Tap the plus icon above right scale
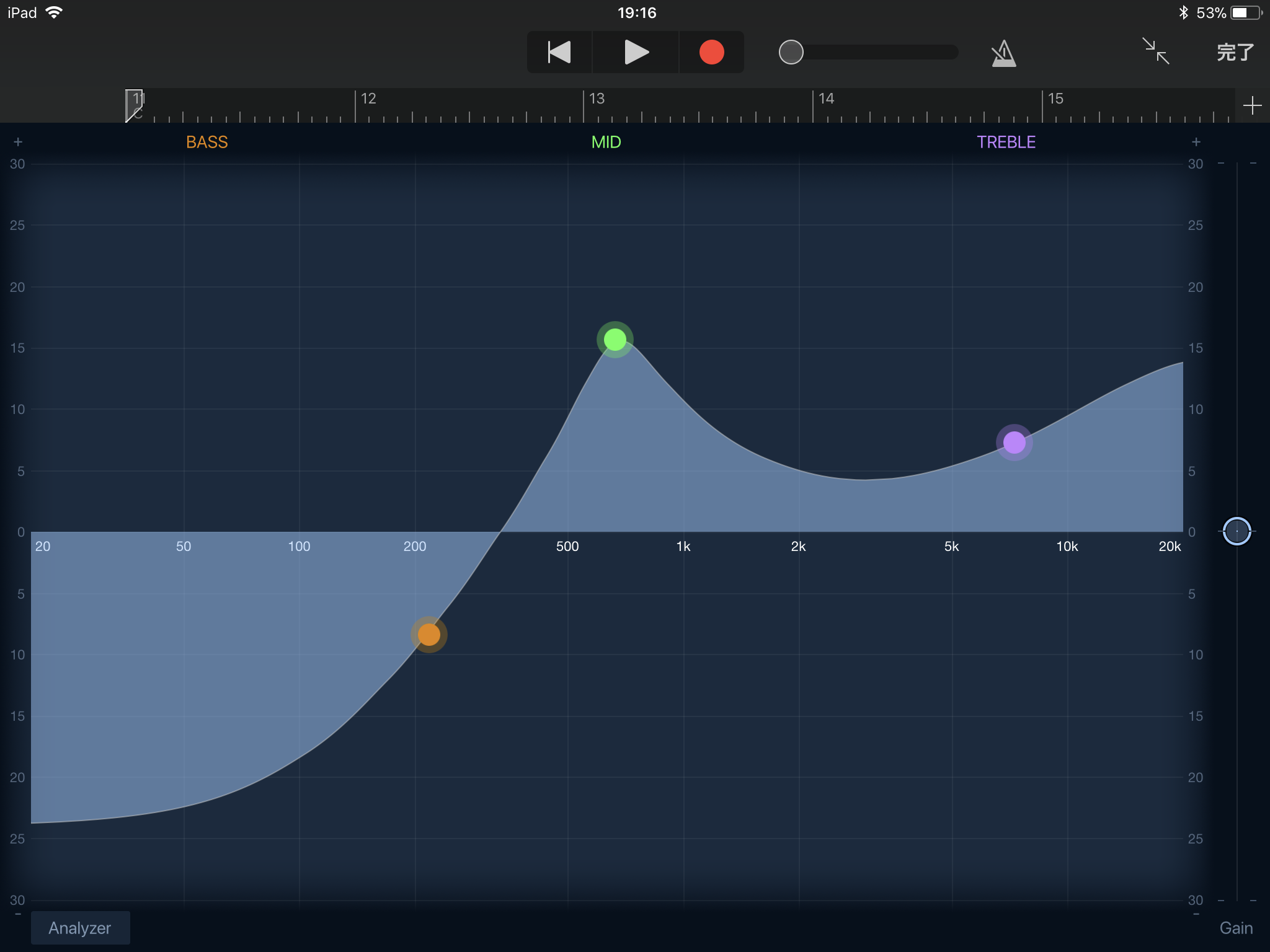 coord(1196,142)
